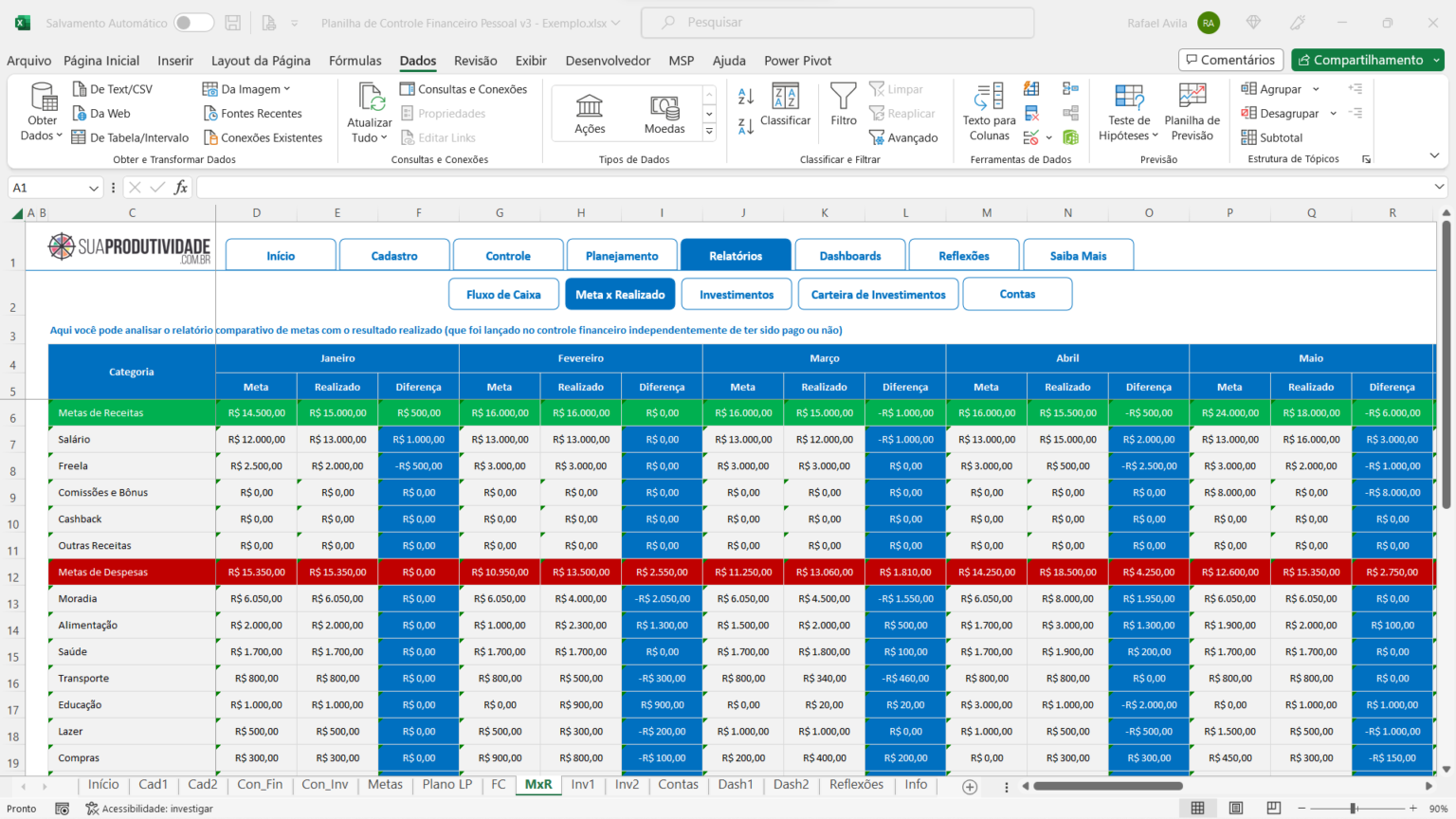The image size is (1456, 819).
Task: Open the Comentários pane
Action: pos(1230,60)
